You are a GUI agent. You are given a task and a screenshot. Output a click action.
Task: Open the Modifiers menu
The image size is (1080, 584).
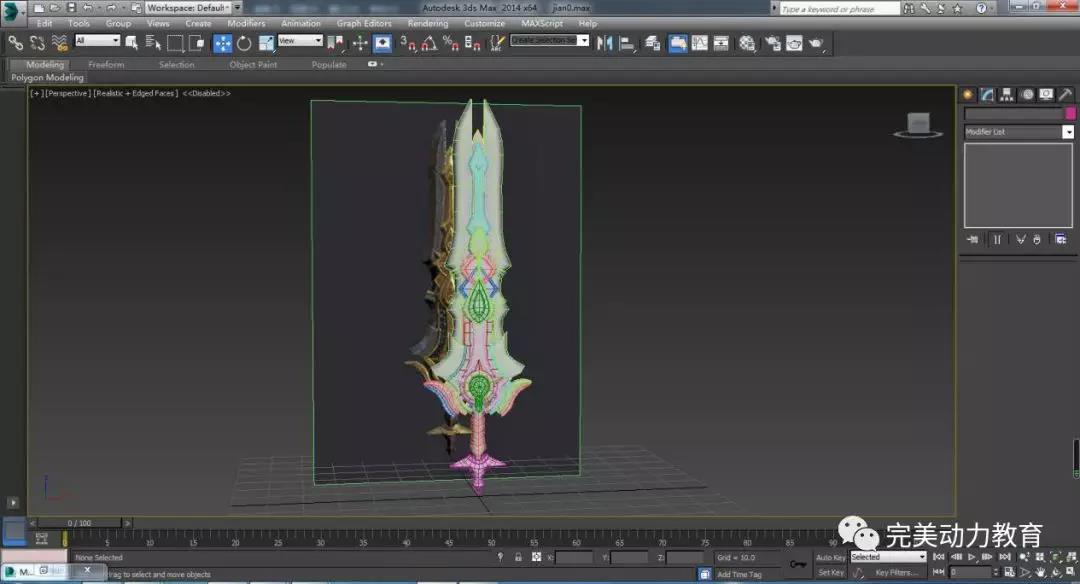pyautogui.click(x=247, y=23)
